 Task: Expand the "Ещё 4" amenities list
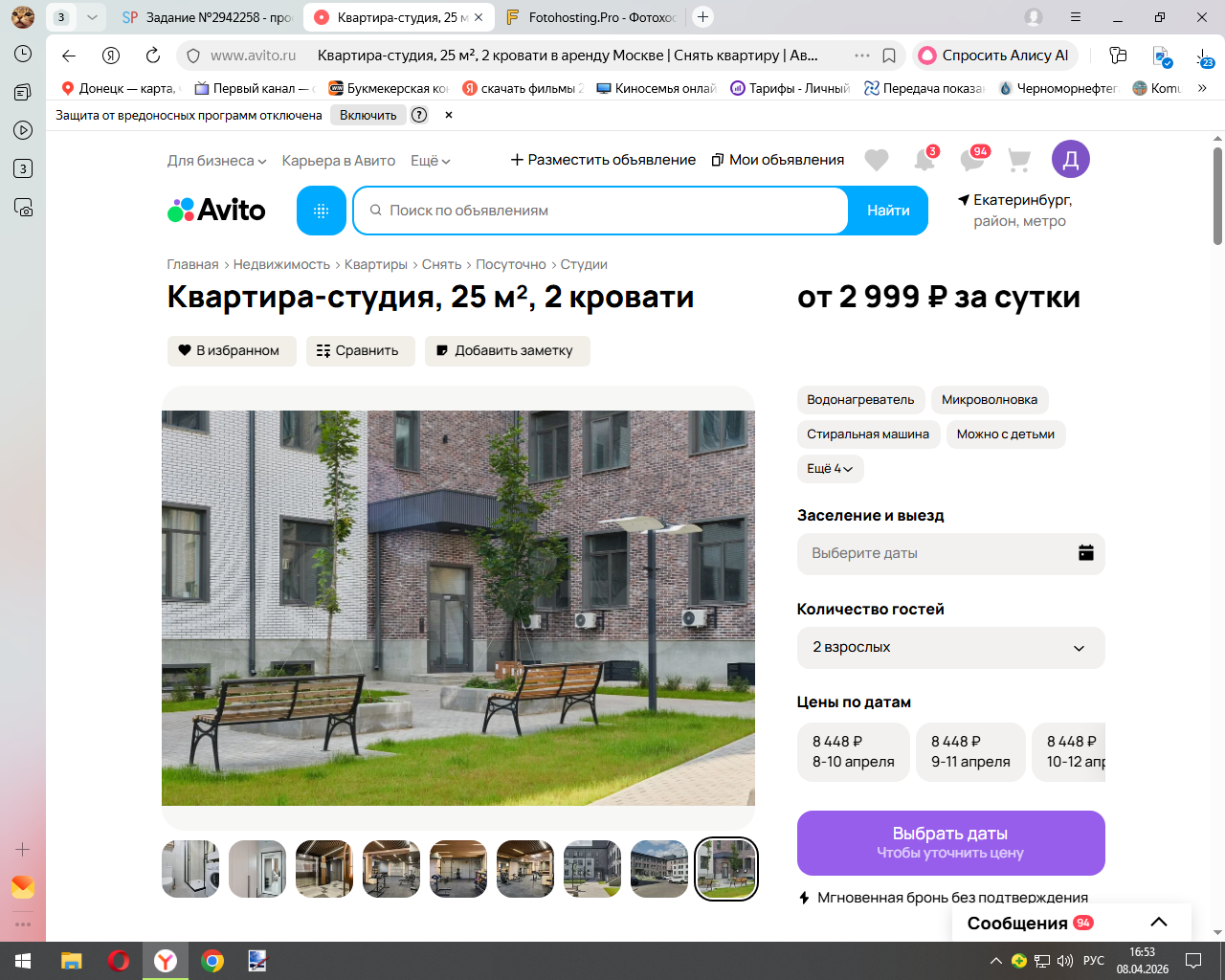coord(830,469)
